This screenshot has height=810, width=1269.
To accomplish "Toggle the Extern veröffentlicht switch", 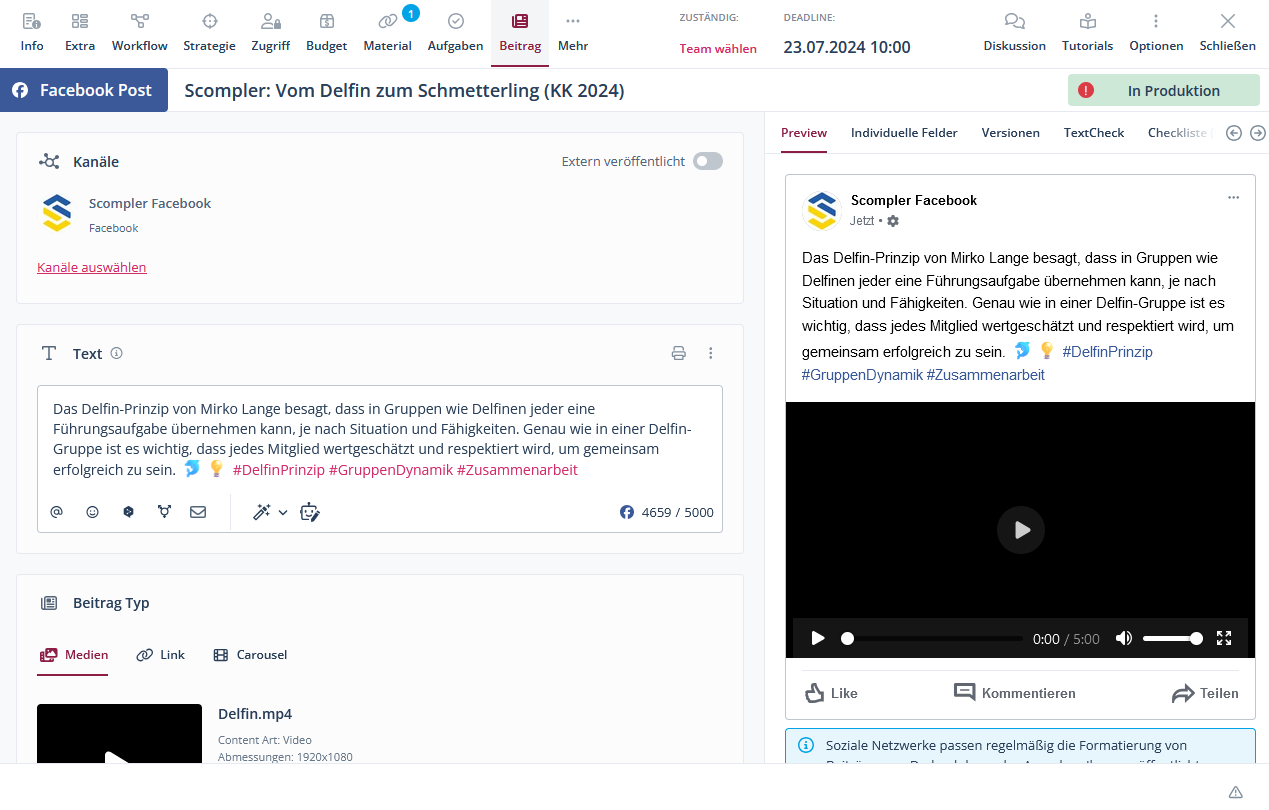I will point(708,161).
